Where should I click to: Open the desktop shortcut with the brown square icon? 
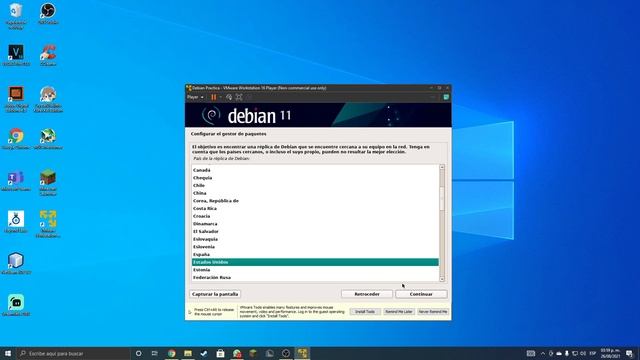(x=16, y=100)
